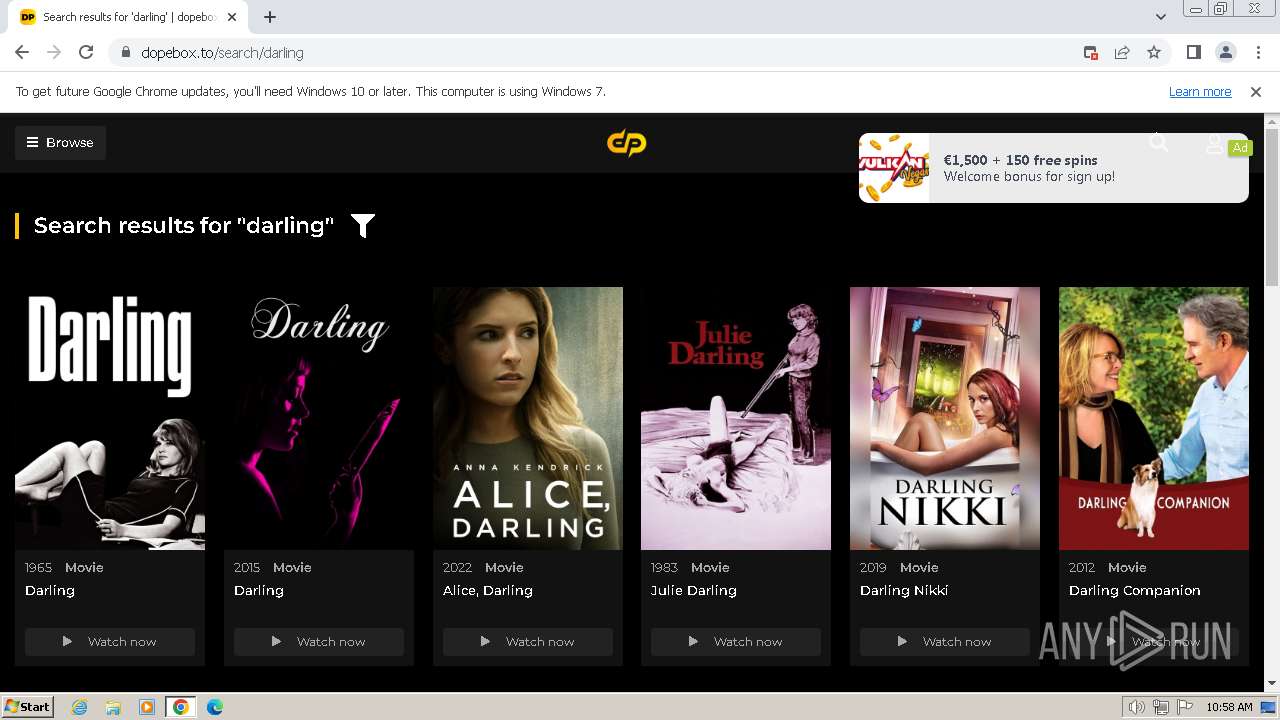Open the Chrome three-dot menu
The image size is (1280, 720).
tap(1258, 52)
